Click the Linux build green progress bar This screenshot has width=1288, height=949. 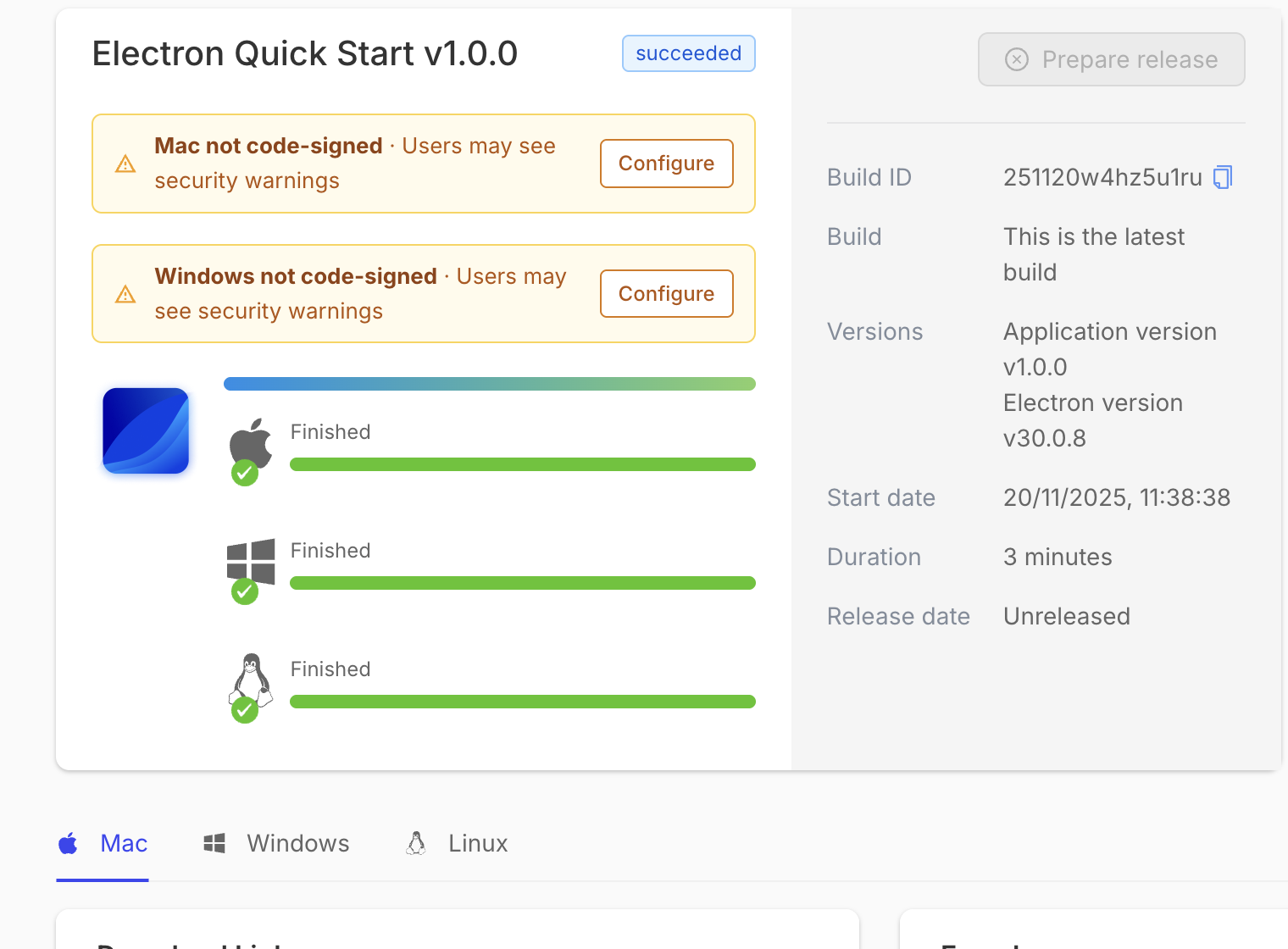click(x=523, y=702)
